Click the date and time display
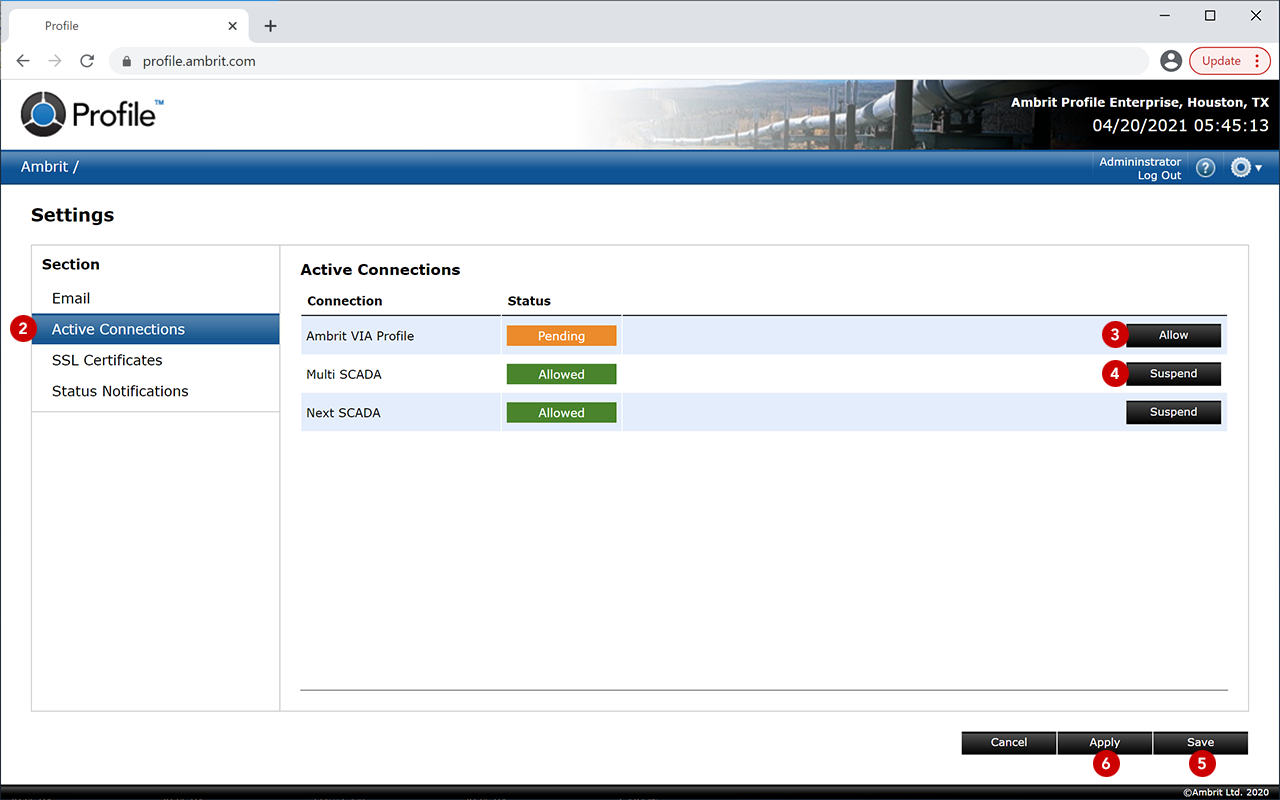The width and height of the screenshot is (1280, 800). (x=1180, y=126)
